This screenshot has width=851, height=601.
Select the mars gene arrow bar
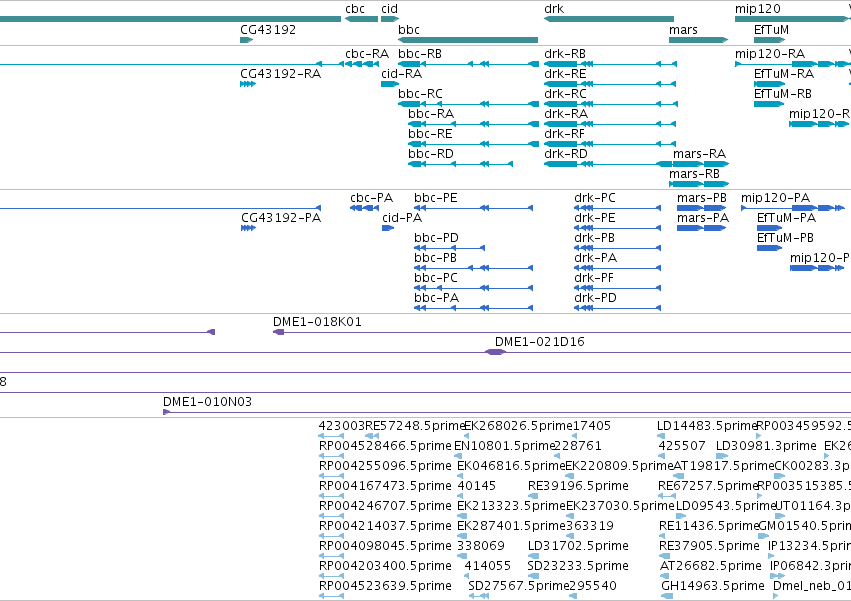click(698, 40)
